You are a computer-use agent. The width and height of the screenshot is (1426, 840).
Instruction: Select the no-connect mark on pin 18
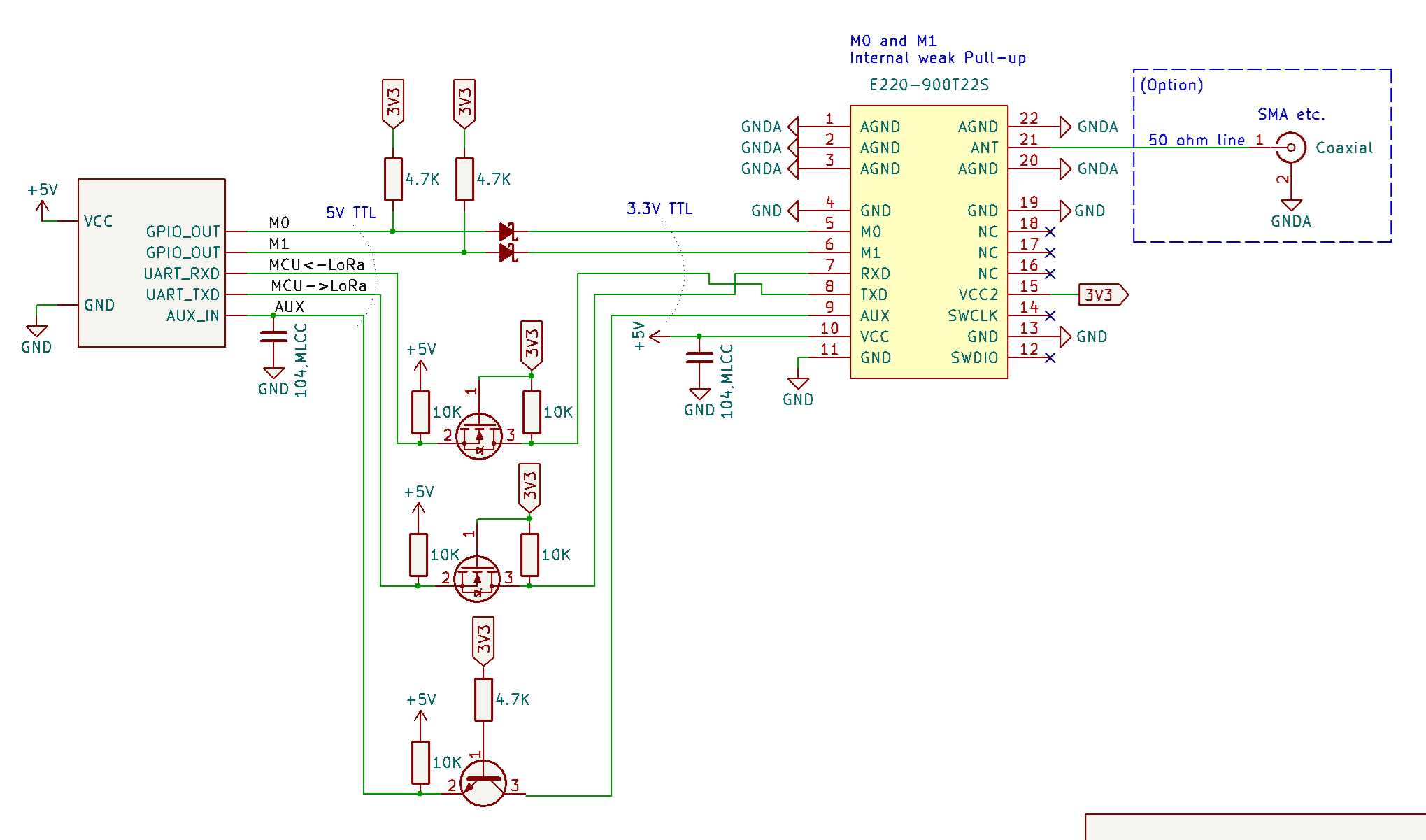pyautogui.click(x=1050, y=232)
